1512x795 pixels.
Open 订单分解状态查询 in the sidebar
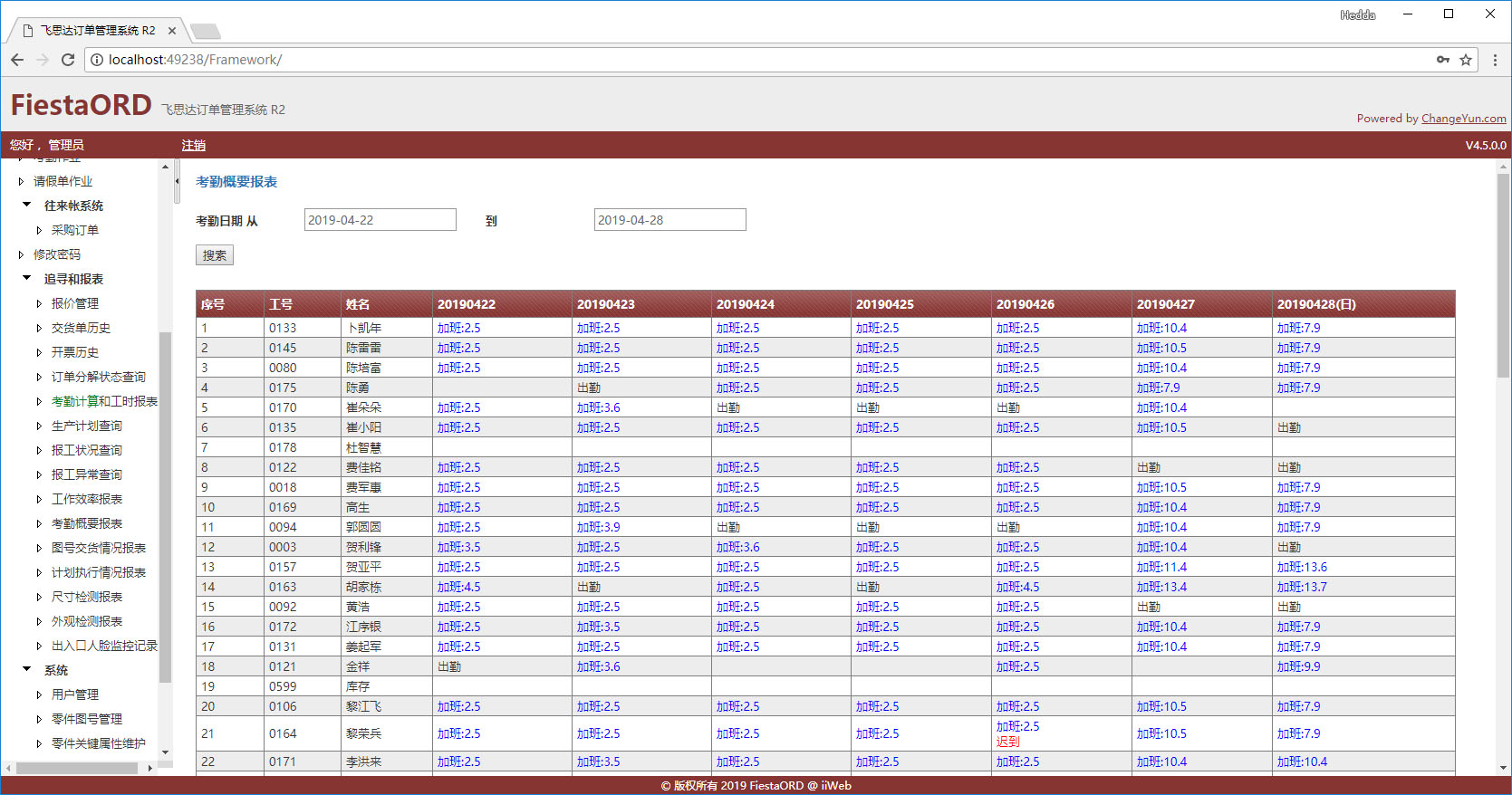click(98, 377)
